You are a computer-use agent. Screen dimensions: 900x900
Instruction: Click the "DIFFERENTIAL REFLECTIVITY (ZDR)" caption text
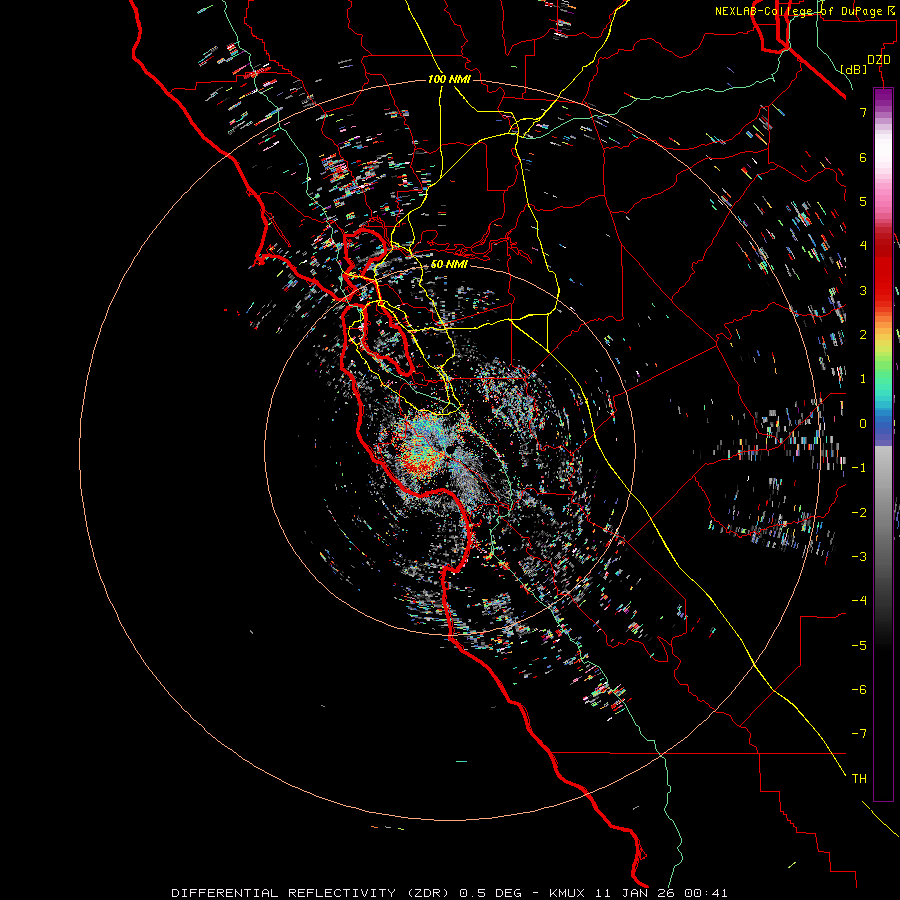pyautogui.click(x=312, y=893)
